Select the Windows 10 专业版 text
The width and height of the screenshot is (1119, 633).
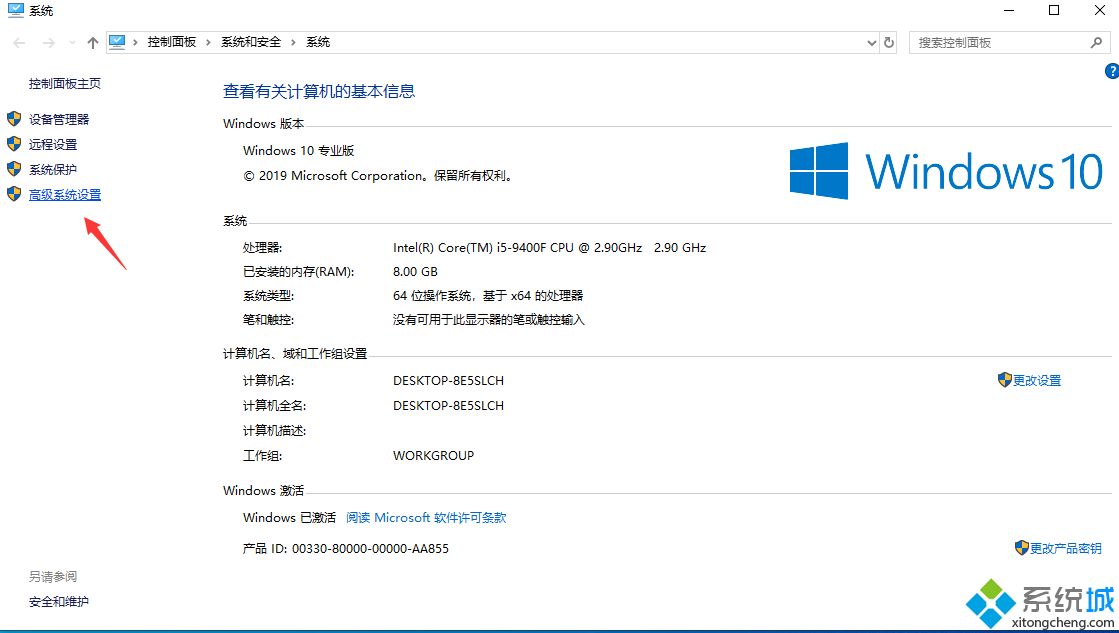(x=298, y=151)
